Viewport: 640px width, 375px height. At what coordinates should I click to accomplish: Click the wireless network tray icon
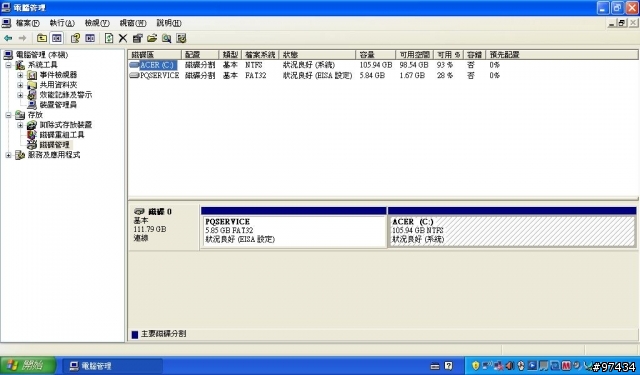[487, 365]
